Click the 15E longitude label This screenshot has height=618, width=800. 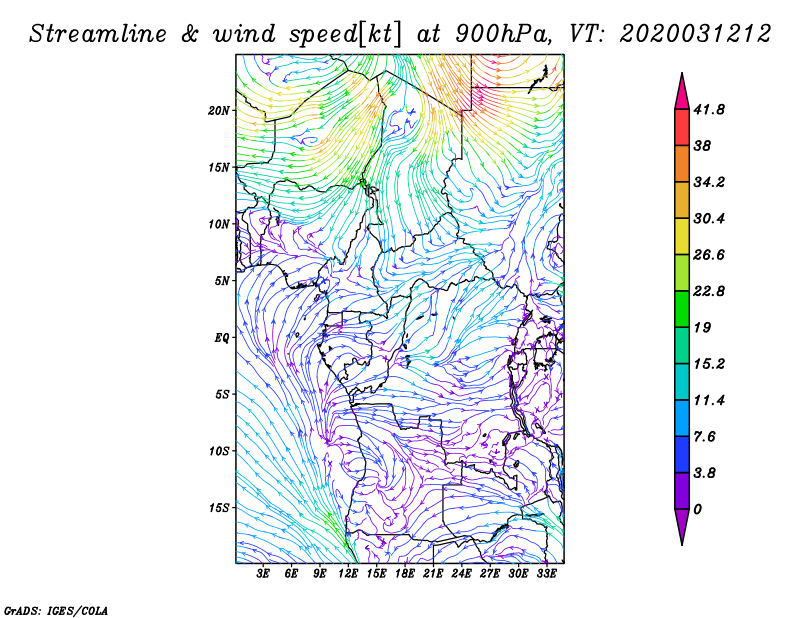point(376,574)
